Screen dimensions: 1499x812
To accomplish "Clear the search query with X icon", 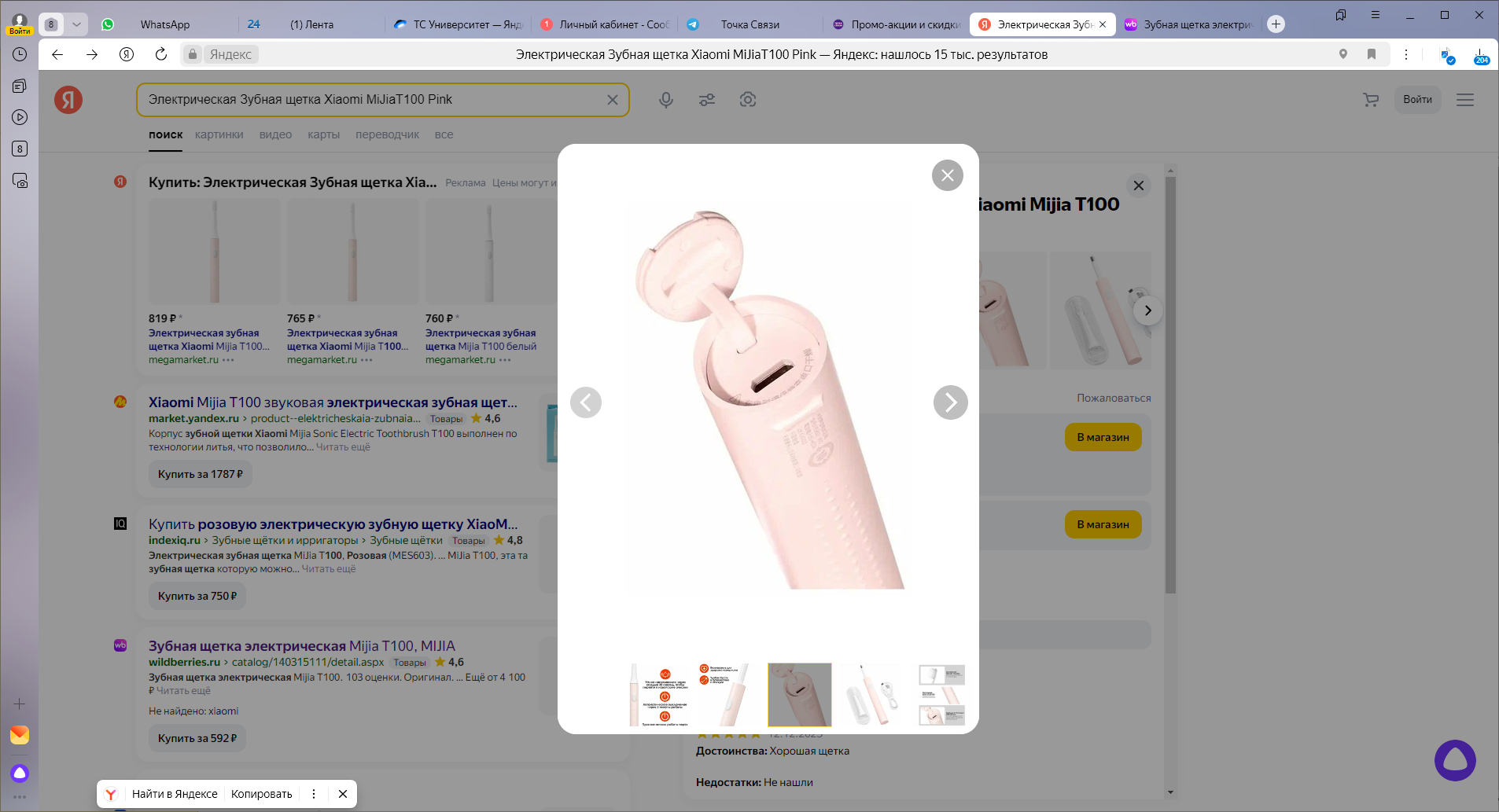I will point(612,100).
